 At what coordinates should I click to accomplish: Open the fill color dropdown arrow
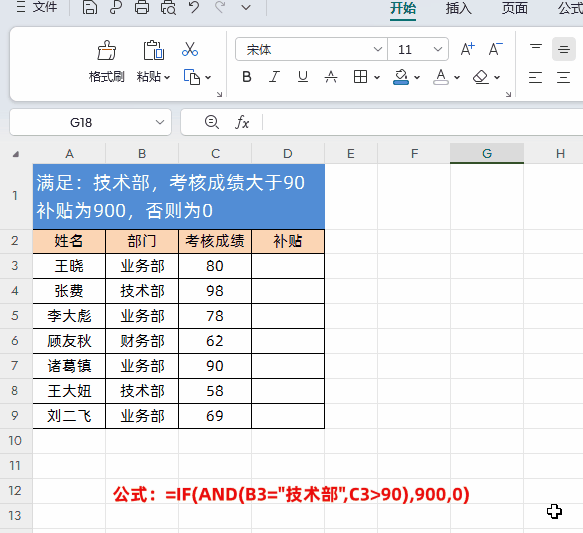coord(417,77)
